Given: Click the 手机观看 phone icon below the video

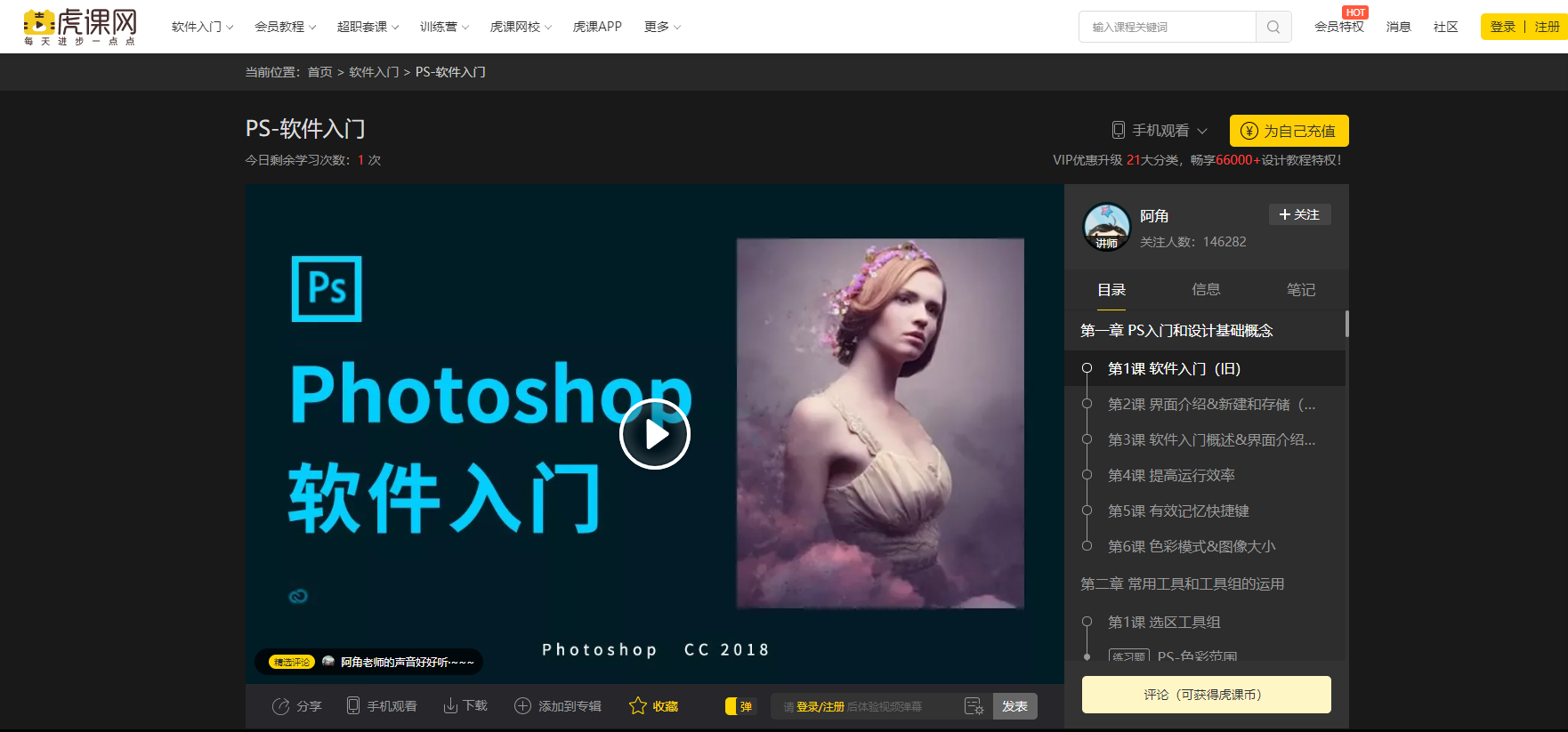Looking at the screenshot, I should click(353, 705).
